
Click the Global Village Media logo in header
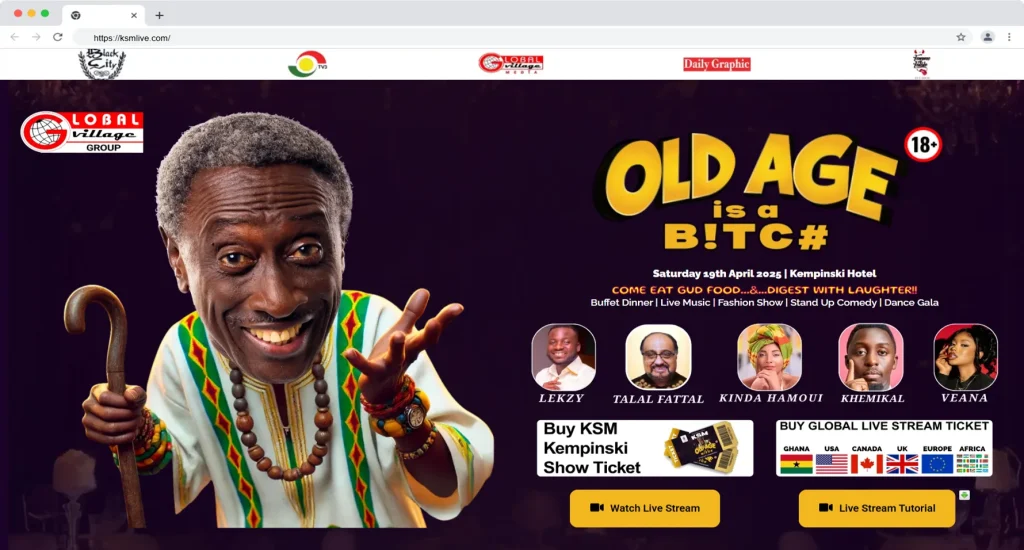point(511,63)
